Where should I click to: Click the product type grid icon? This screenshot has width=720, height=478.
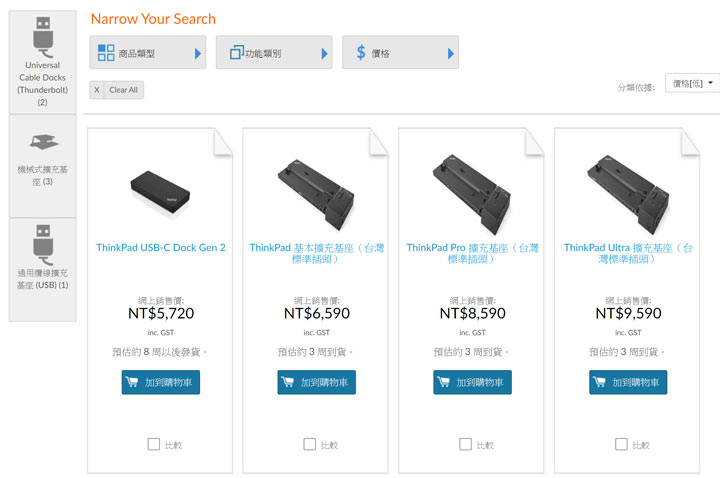(105, 53)
